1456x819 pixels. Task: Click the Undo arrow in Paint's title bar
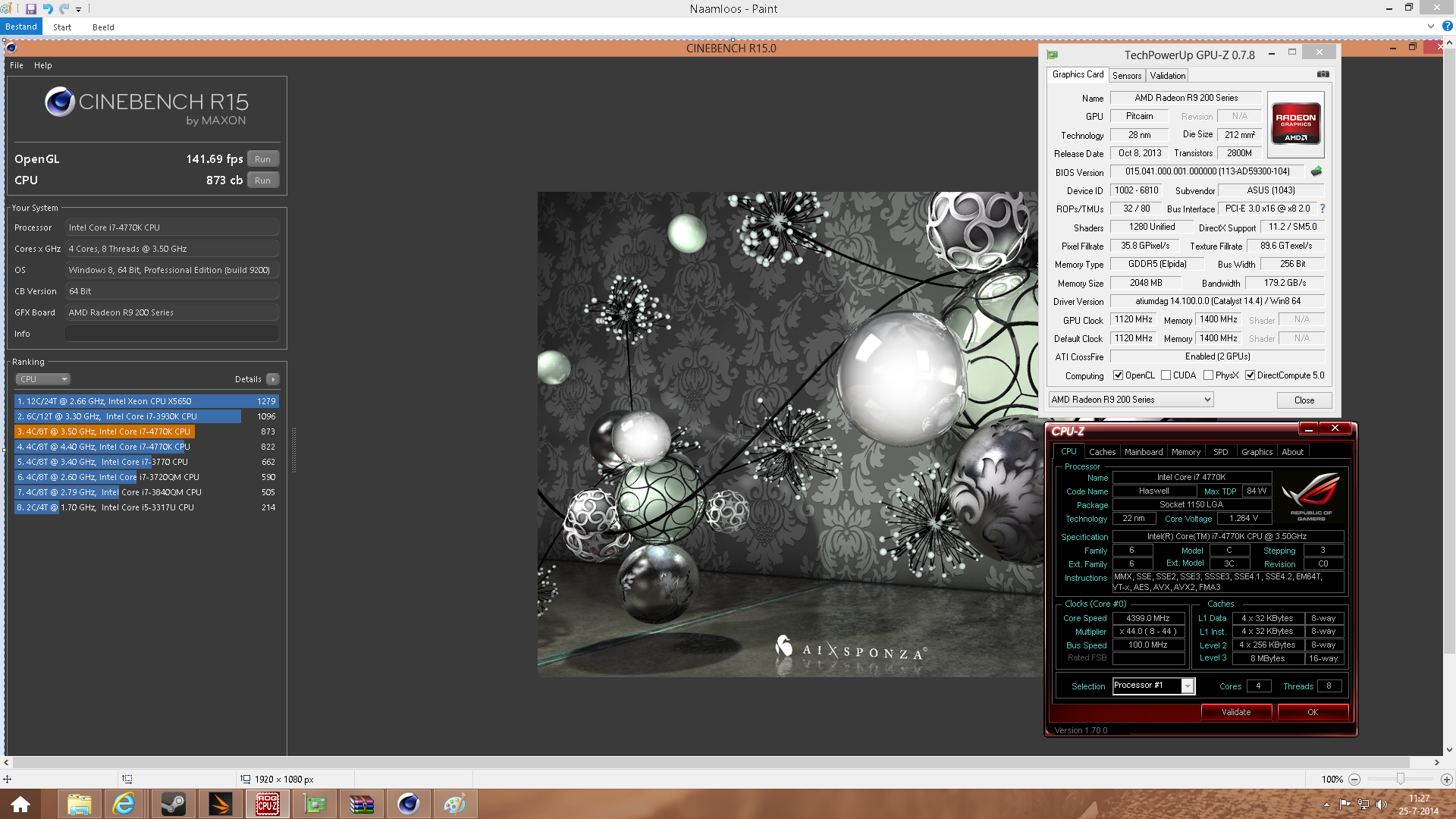pos(48,9)
